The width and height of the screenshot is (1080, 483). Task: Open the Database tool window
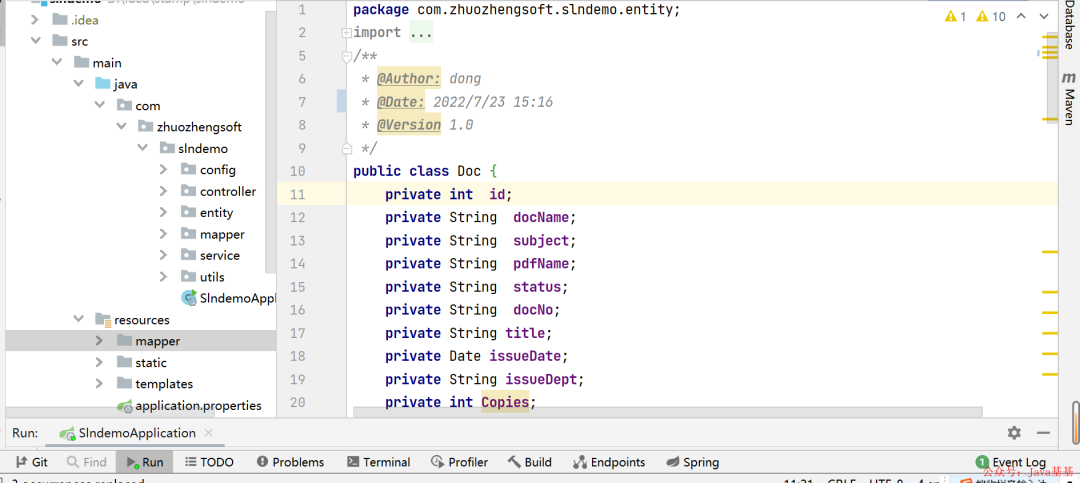[x=1069, y=26]
